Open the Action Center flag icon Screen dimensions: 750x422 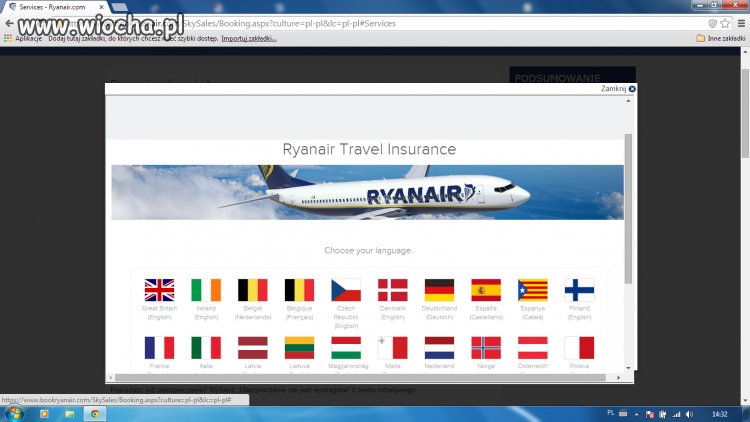tap(650, 414)
